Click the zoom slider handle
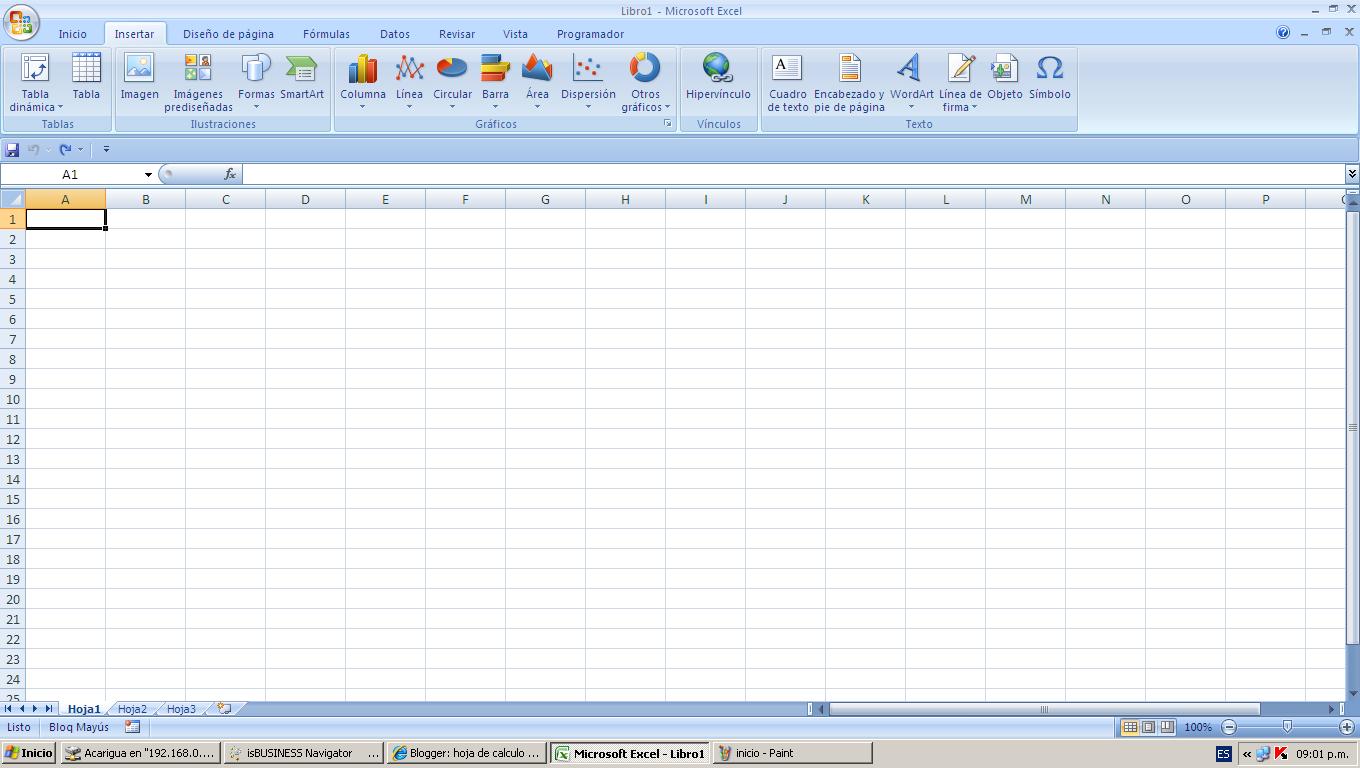 coord(1287,727)
